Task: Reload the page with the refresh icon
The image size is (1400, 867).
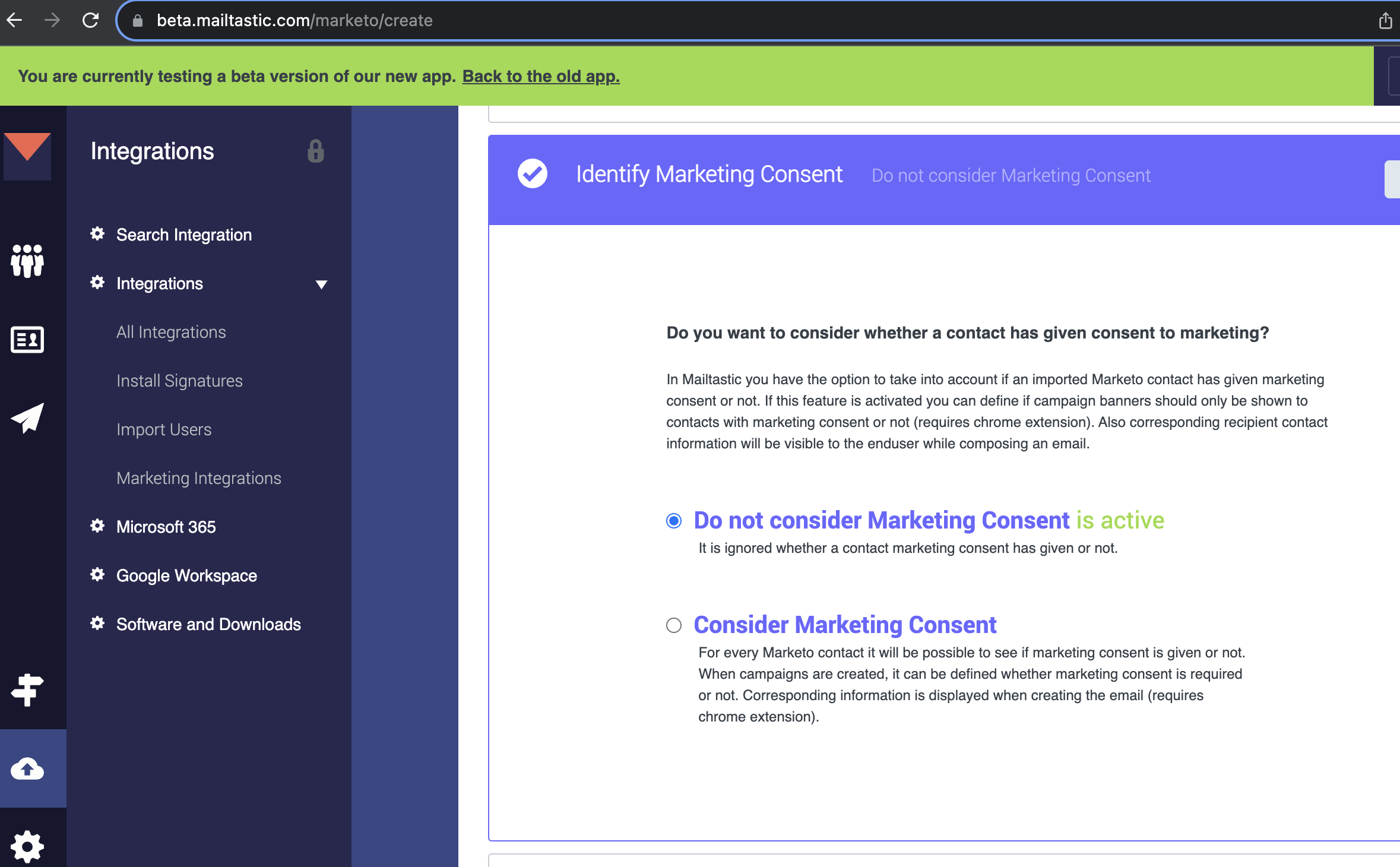Action: pos(90,20)
